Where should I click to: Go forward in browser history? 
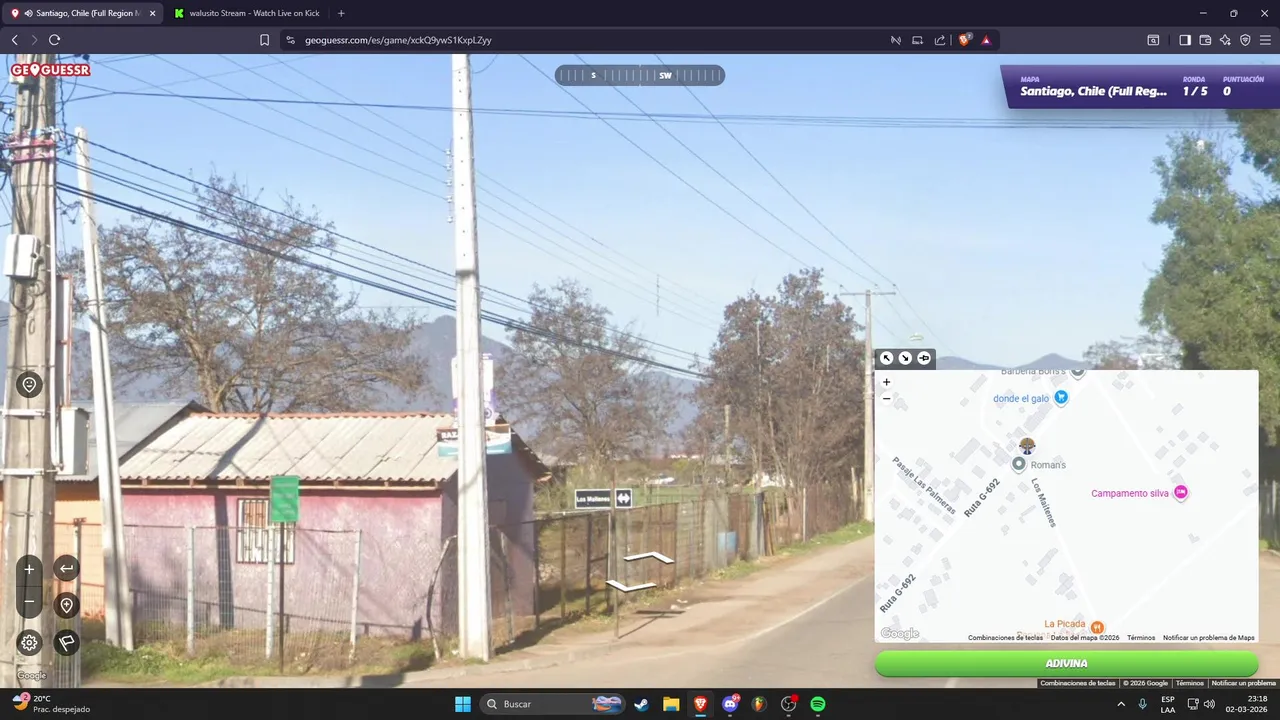point(34,40)
